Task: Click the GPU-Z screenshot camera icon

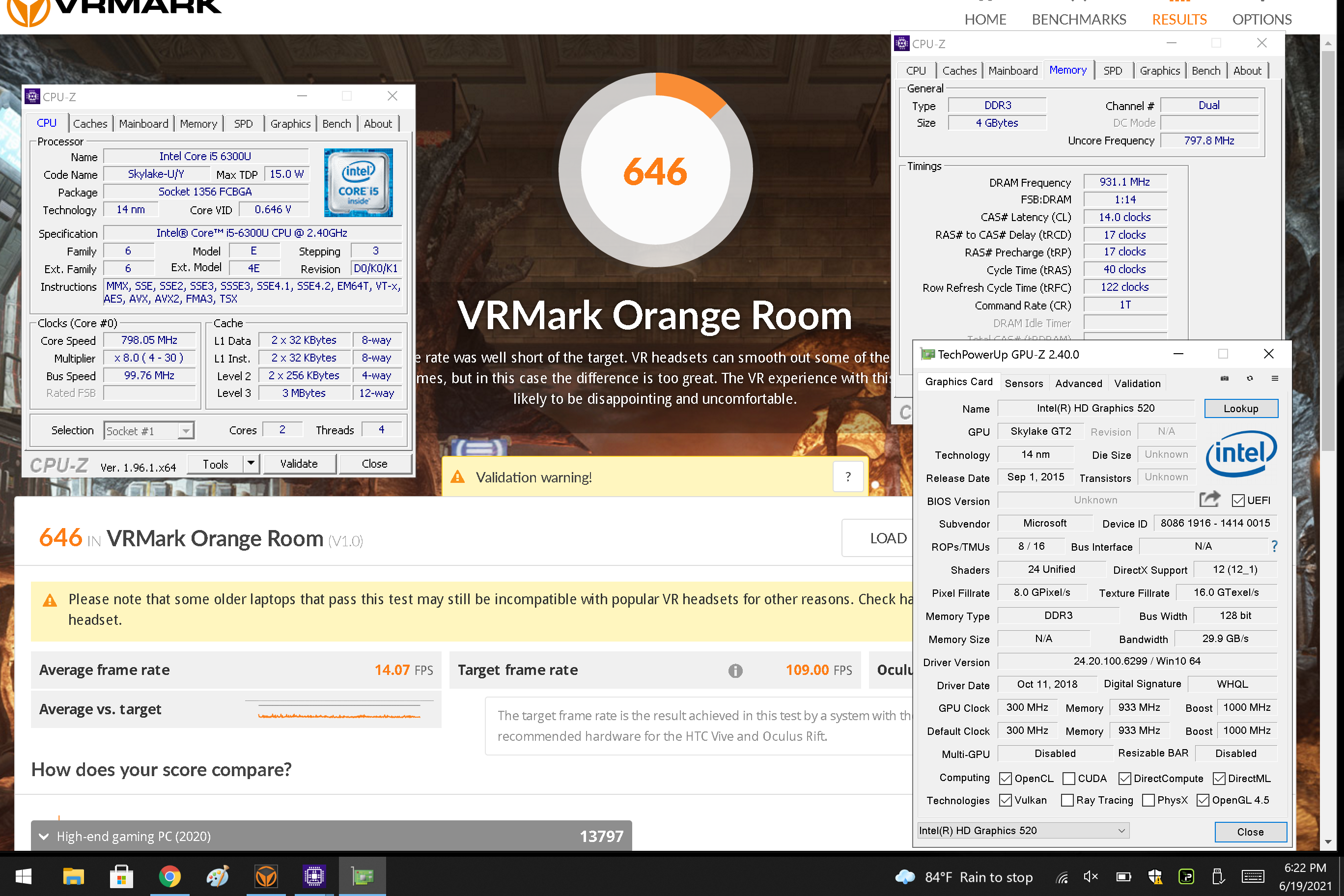Action: (1224, 378)
